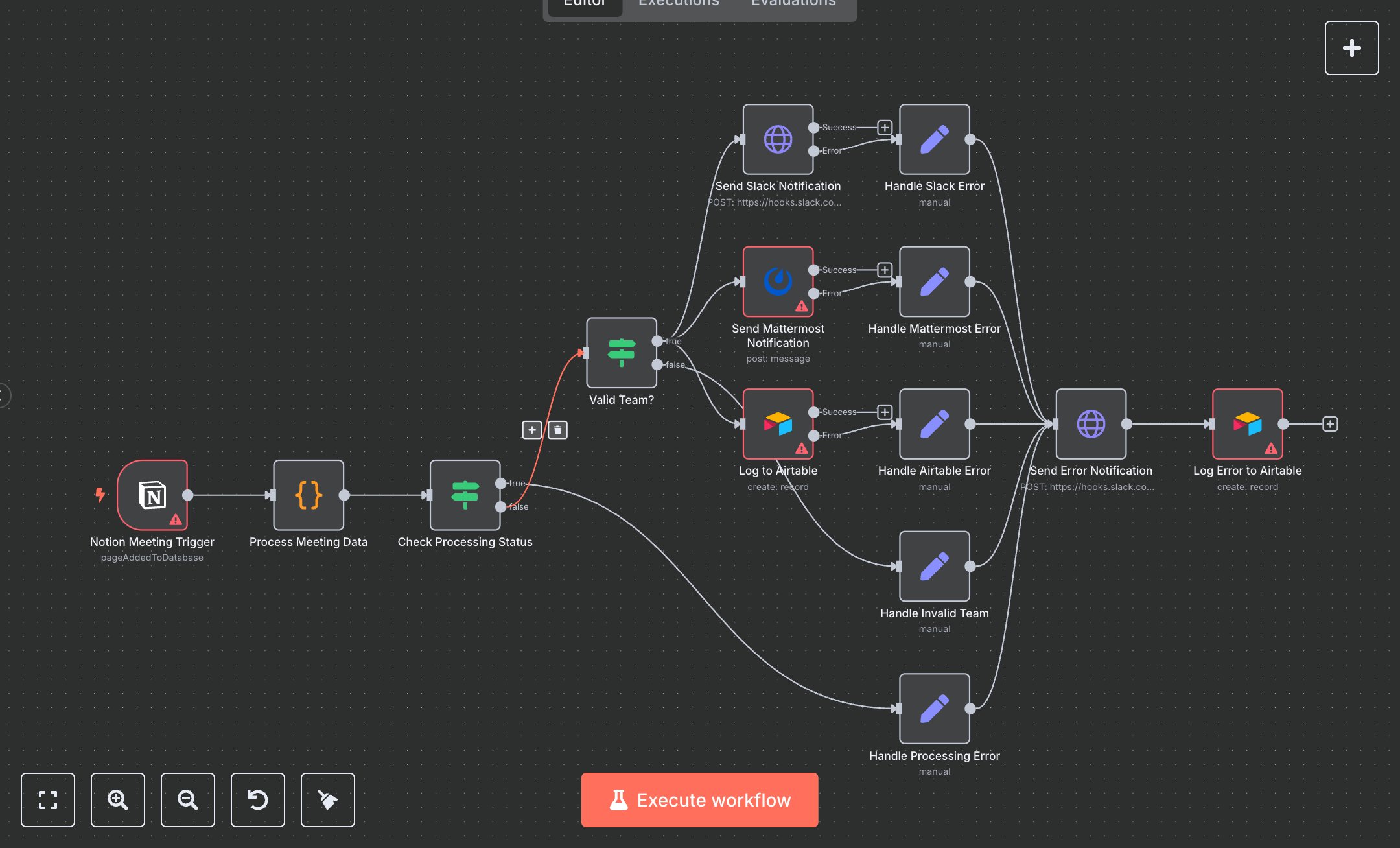This screenshot has width=1400, height=848.
Task: Undo the last workflow change
Action: [x=258, y=800]
